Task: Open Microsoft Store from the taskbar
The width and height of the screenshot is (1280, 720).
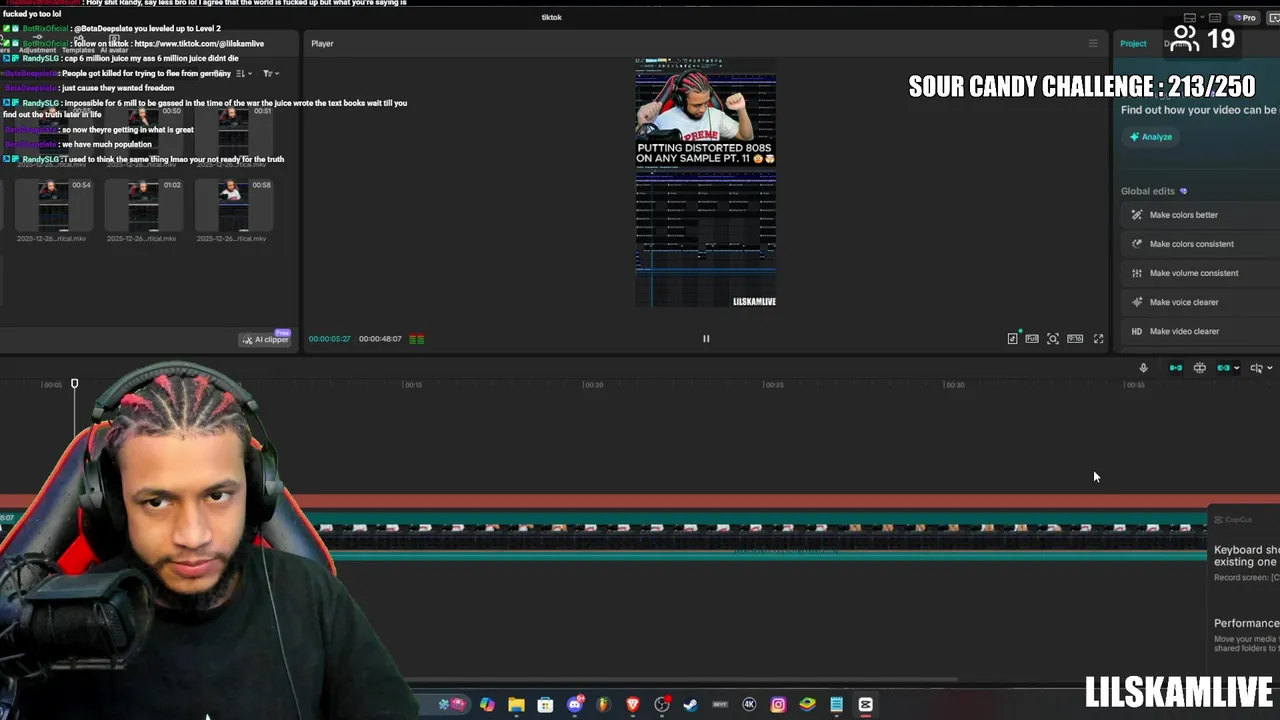Action: [x=545, y=705]
